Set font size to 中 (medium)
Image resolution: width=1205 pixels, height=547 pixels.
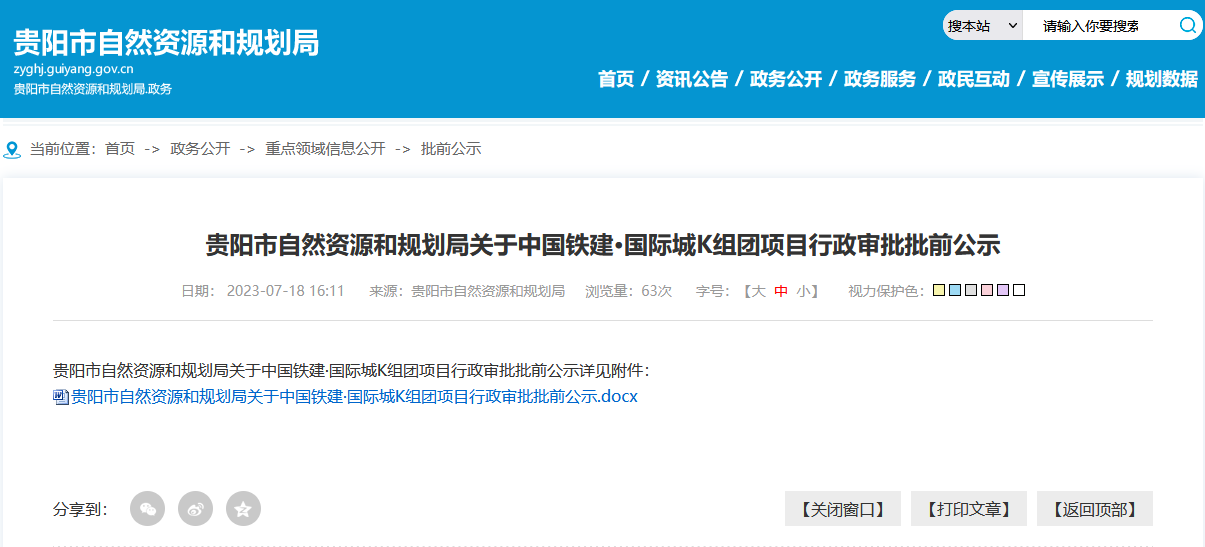pos(781,291)
